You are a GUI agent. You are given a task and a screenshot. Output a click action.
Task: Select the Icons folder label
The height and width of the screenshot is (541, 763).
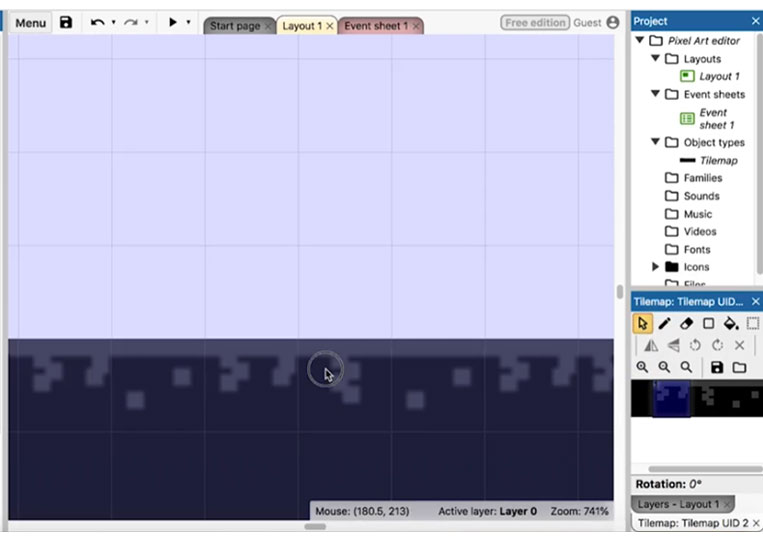click(x=696, y=267)
